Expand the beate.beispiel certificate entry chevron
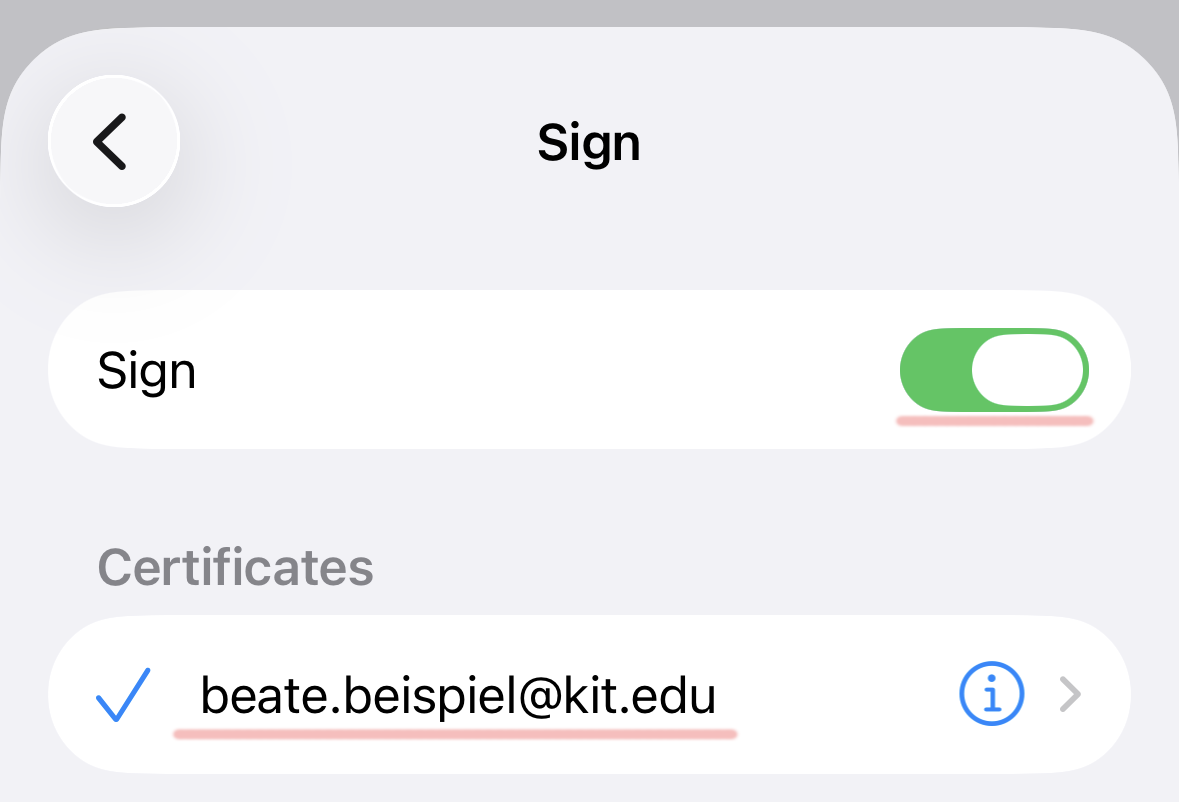 [x=1070, y=694]
